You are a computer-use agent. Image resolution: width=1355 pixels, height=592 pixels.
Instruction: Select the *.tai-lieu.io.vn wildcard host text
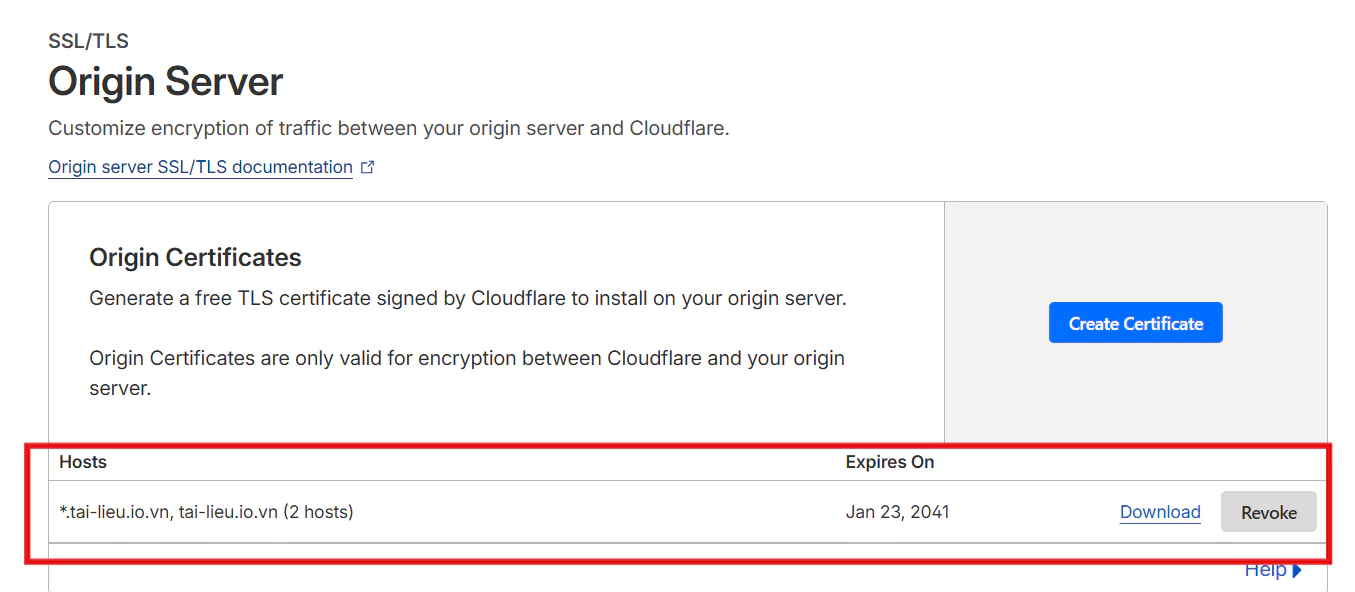click(x=115, y=512)
